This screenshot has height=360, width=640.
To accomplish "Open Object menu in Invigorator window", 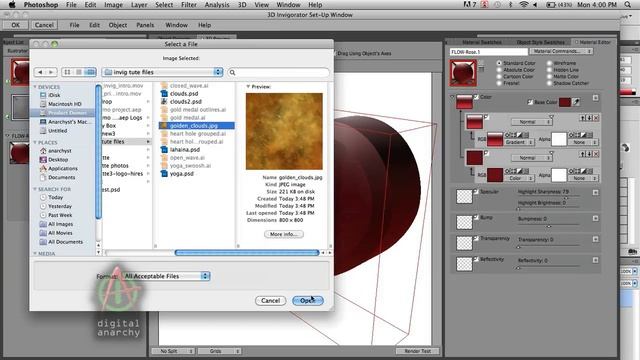I will 118,25.
